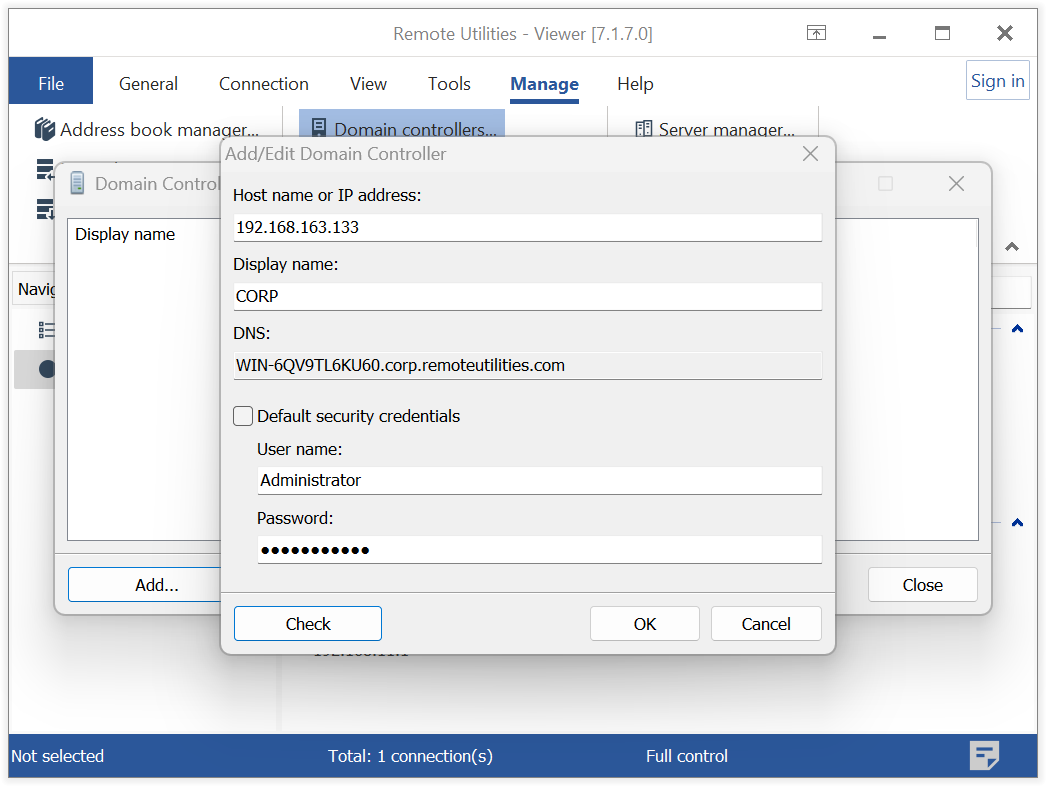
Task: Close the Domain Controllers window with X
Action: [956, 184]
